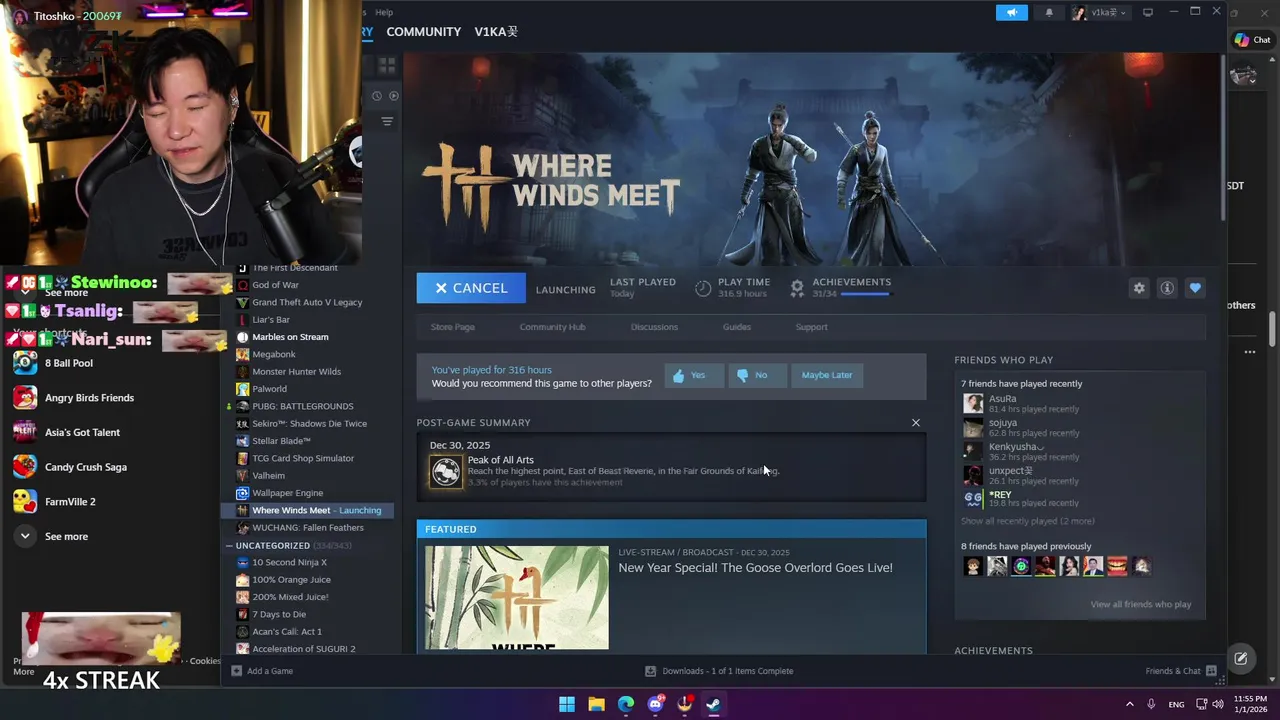Viewport: 1280px width, 720px height.
Task: Go to COMMUNITY tab
Action: (423, 32)
